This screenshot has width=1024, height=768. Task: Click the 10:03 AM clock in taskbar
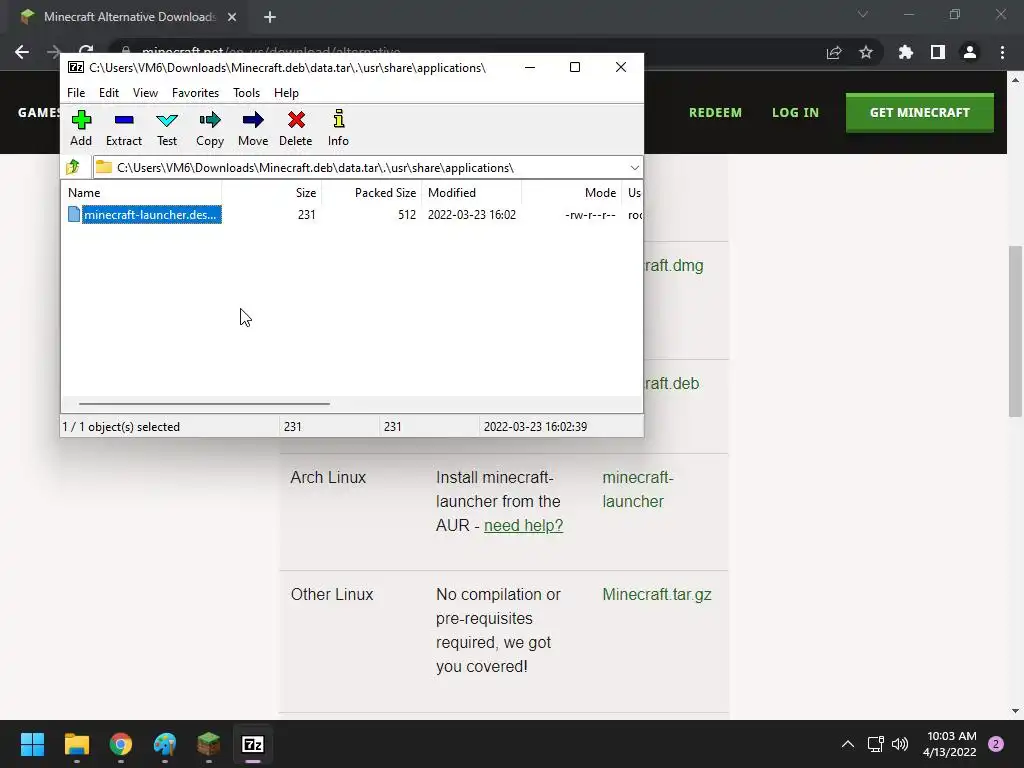click(952, 736)
